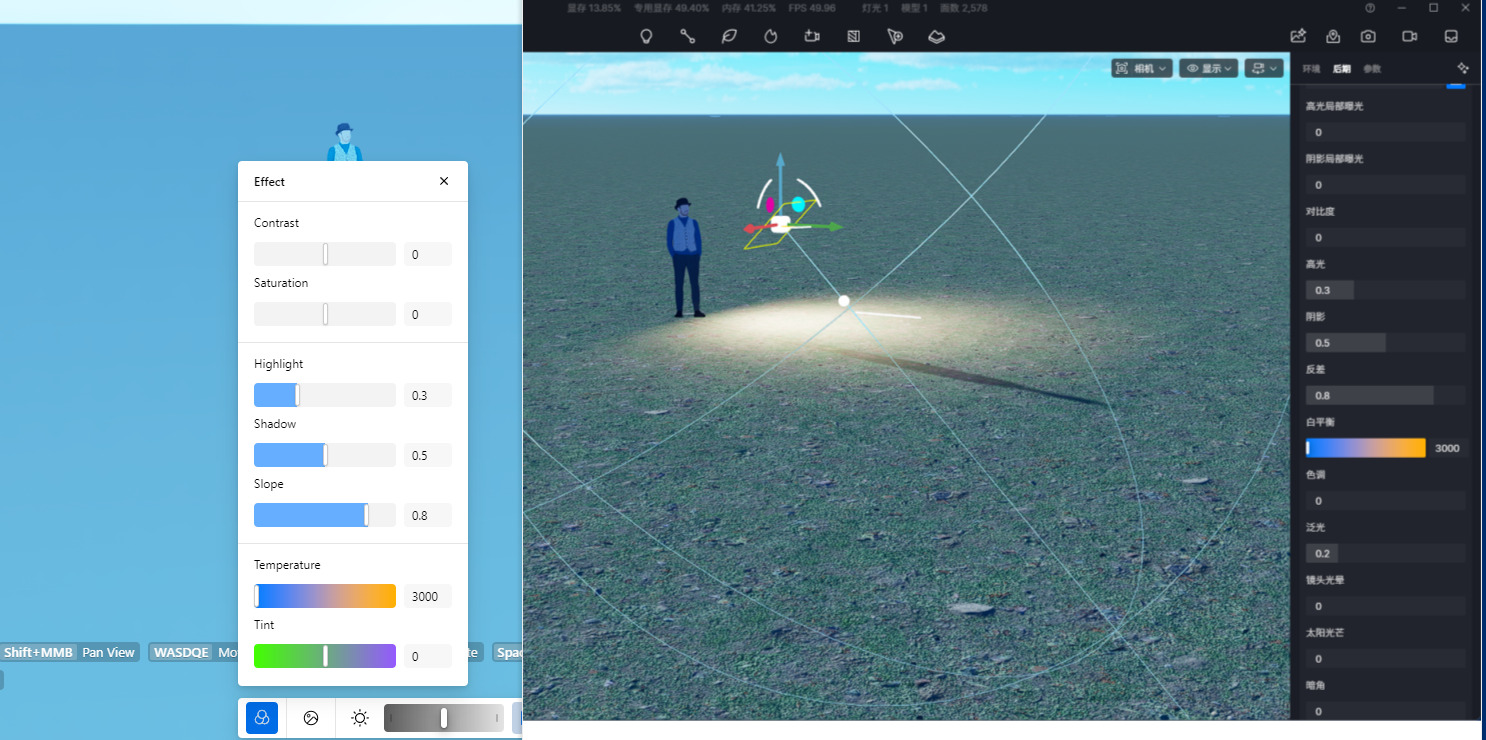Click the sparkle icon beside the panel tabs

tap(1463, 68)
